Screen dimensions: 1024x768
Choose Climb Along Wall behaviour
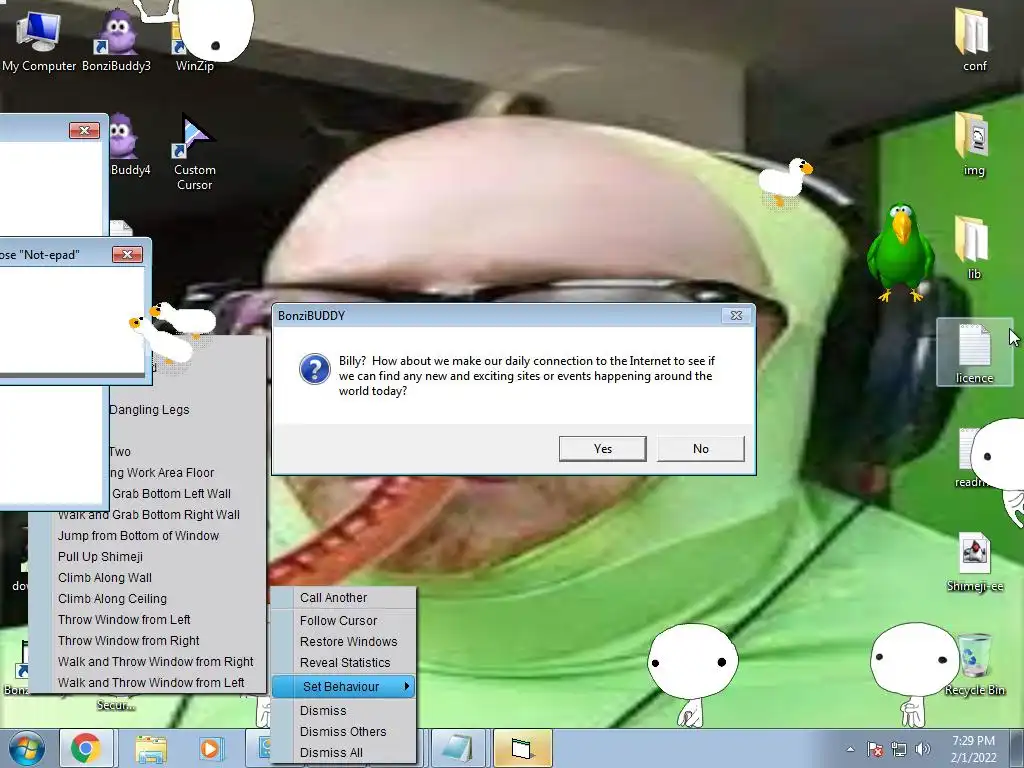[105, 577]
